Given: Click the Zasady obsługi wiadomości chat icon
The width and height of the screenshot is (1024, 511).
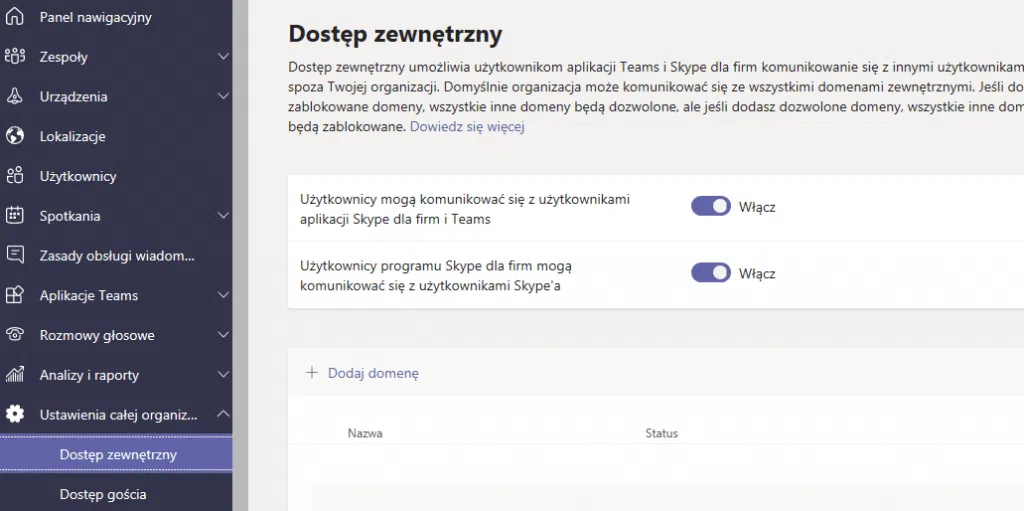Looking at the screenshot, I should pyautogui.click(x=15, y=255).
